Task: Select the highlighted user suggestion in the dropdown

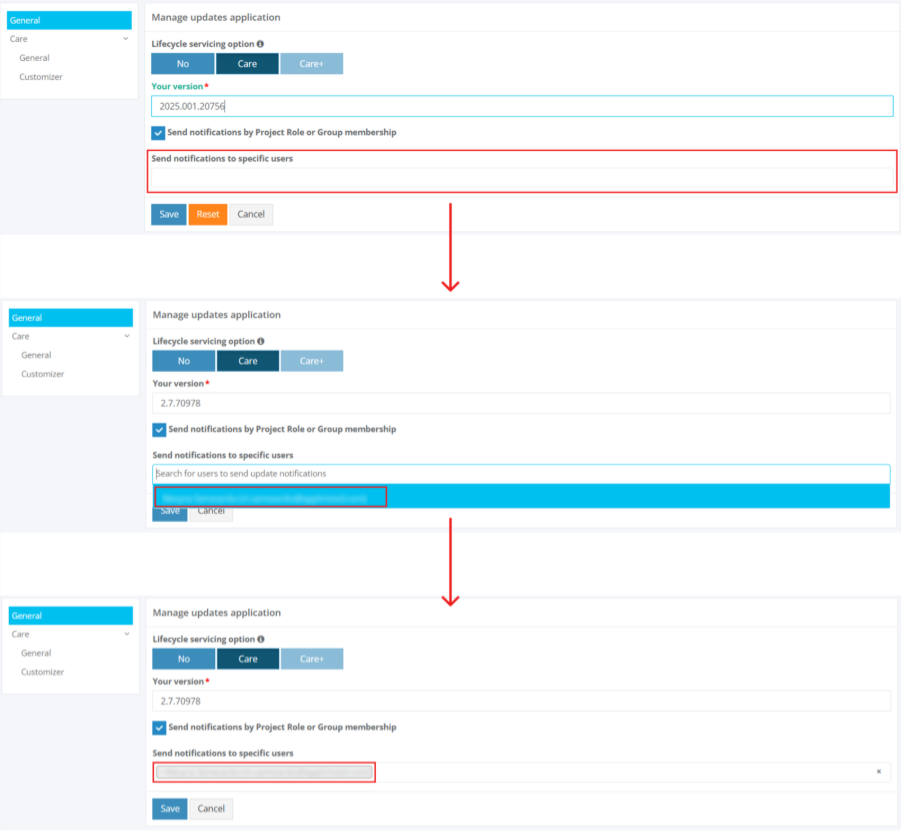Action: coord(270,497)
